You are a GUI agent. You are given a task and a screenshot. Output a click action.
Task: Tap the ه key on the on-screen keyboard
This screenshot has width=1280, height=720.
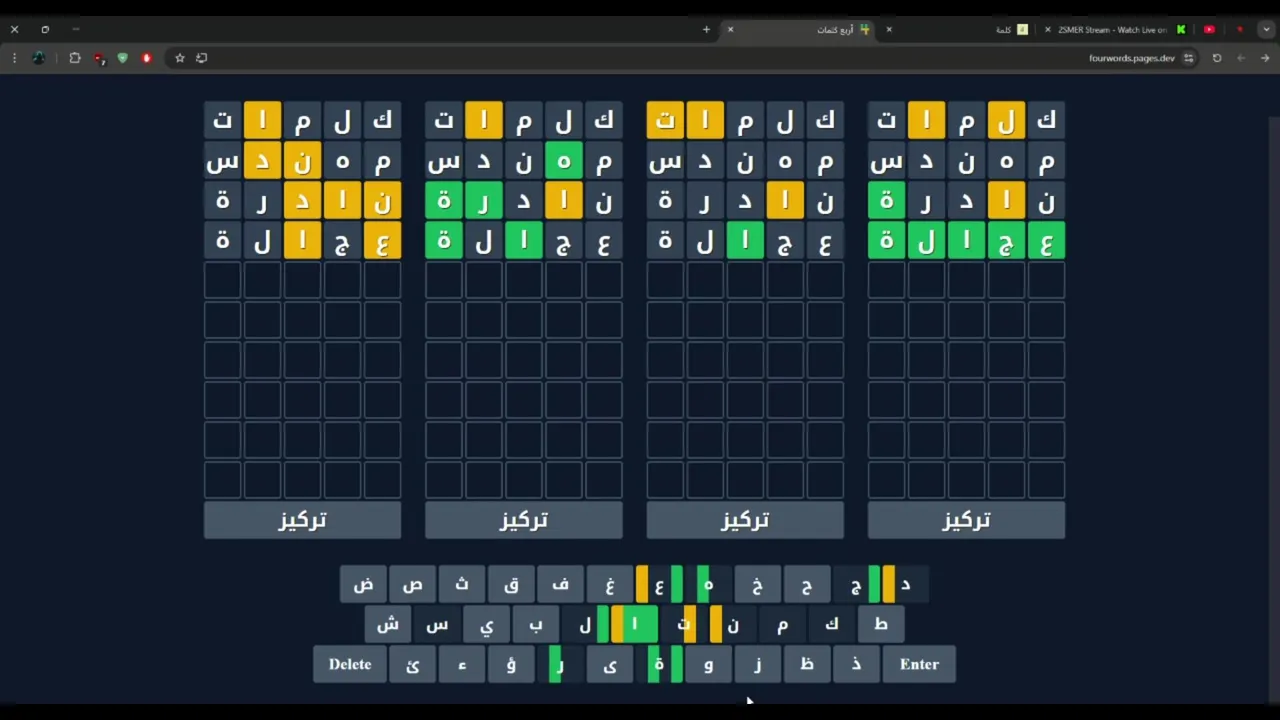coord(708,585)
